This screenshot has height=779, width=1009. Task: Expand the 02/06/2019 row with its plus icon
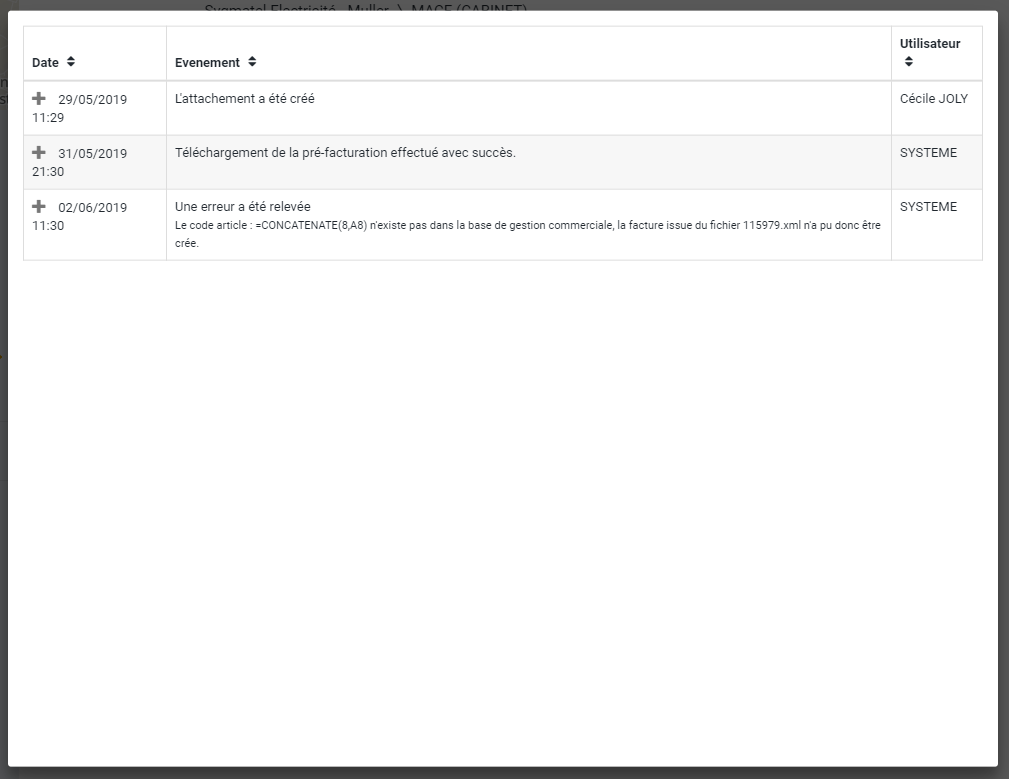[39, 206]
